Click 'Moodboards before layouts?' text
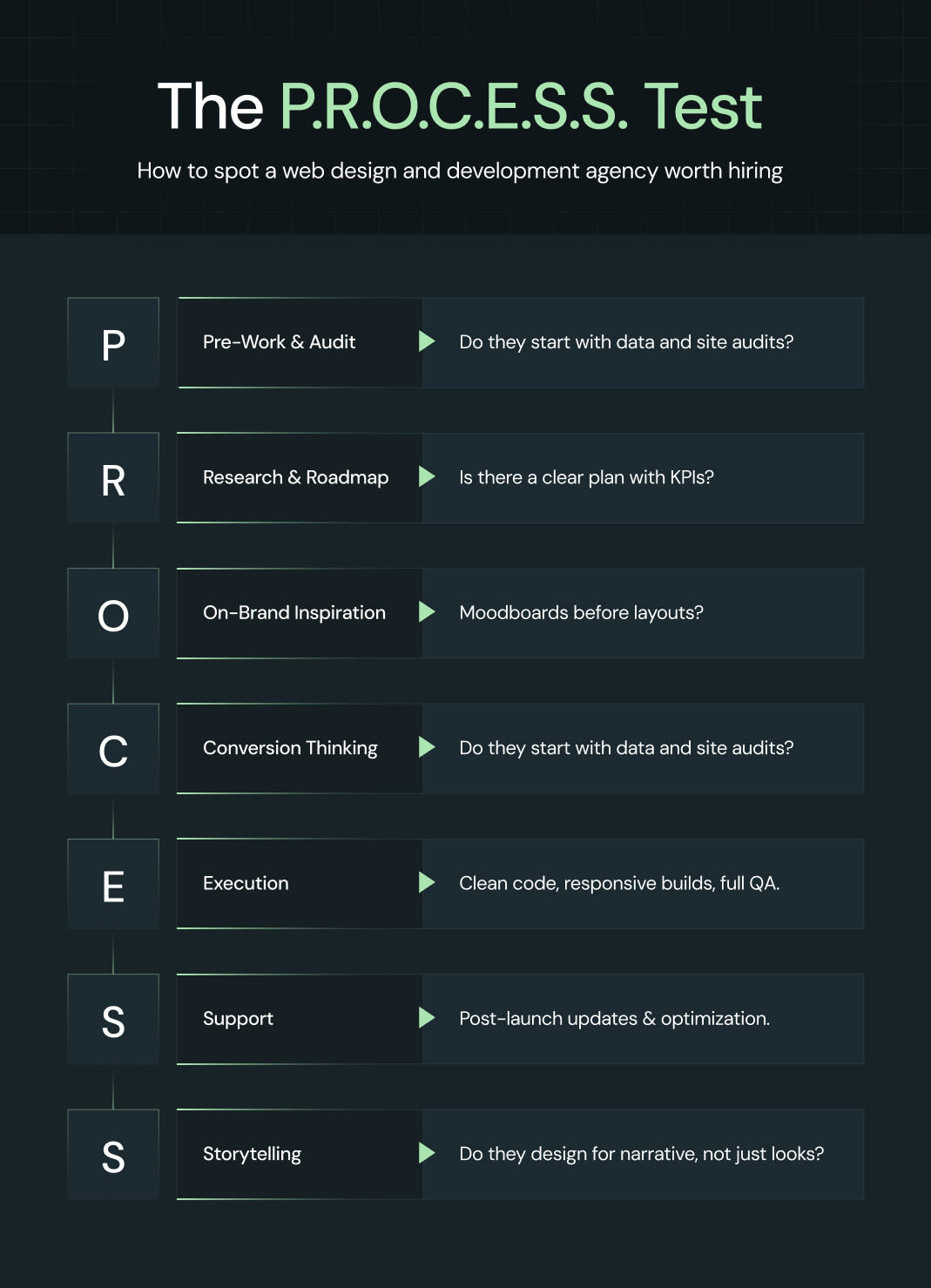The image size is (931, 1288). pyautogui.click(x=581, y=613)
